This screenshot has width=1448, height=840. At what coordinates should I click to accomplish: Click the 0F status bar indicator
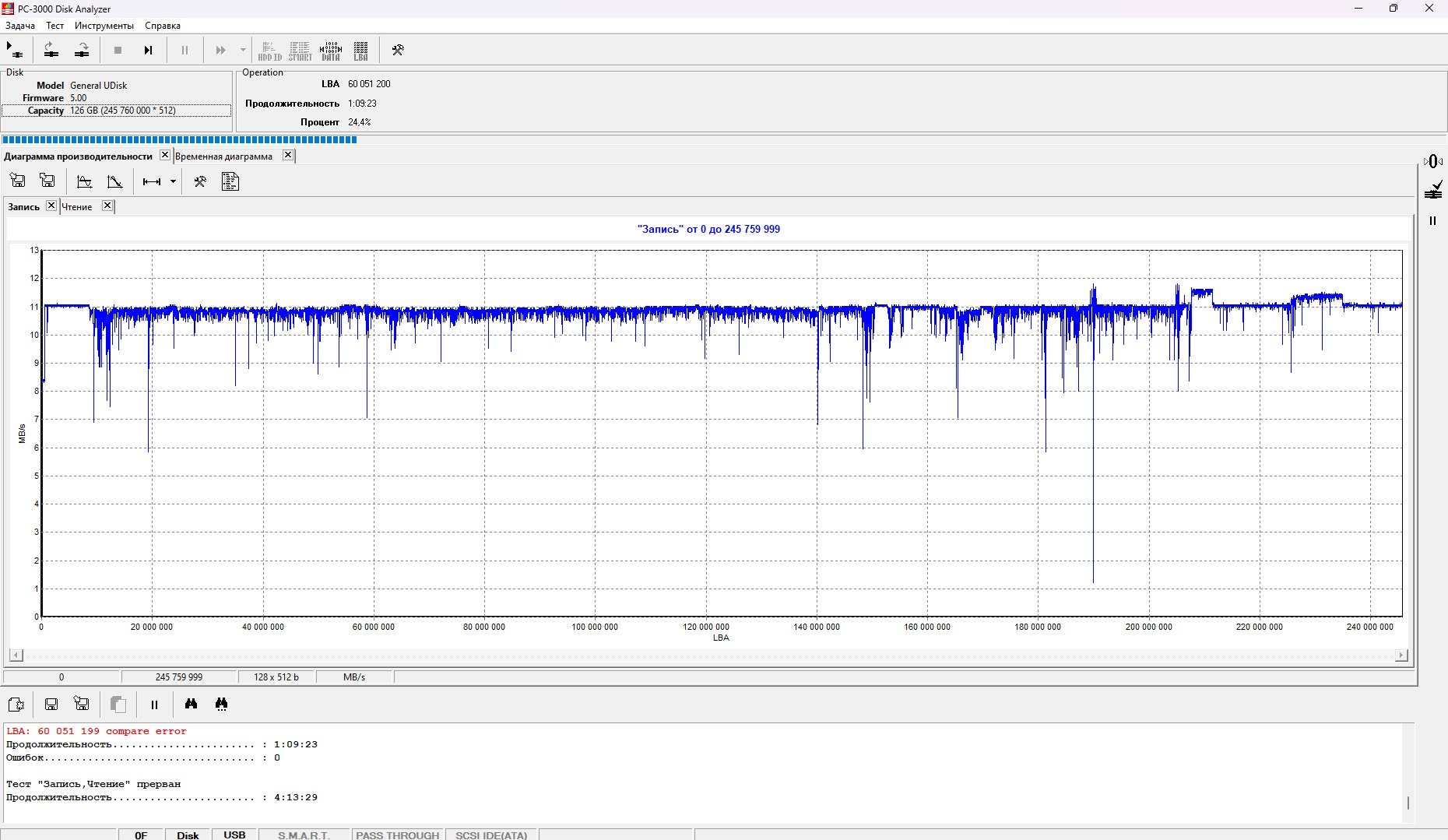tap(141, 835)
